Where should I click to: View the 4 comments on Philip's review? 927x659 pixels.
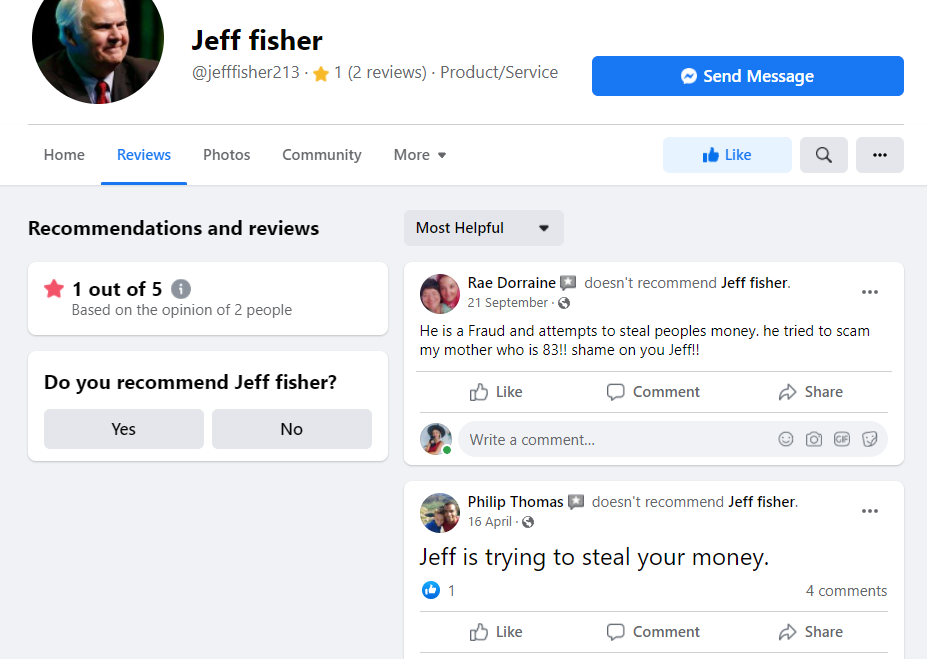click(x=846, y=591)
